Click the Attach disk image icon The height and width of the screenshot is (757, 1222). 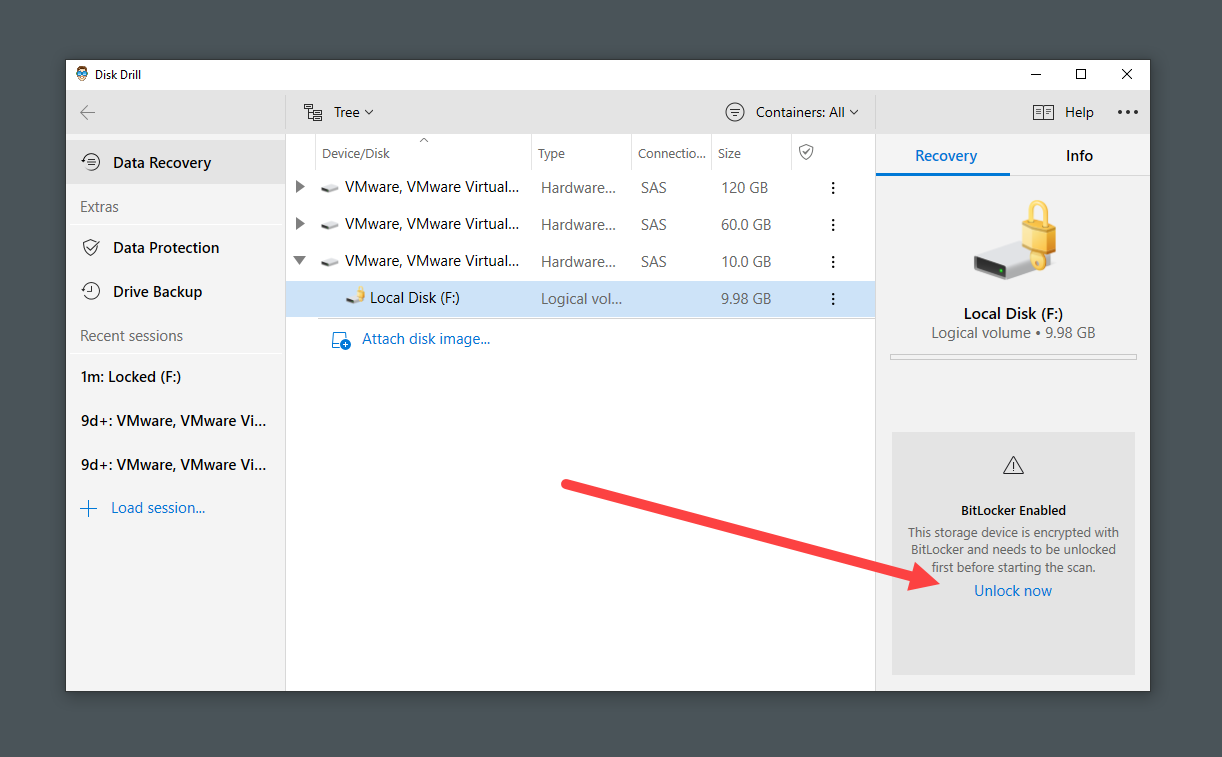(x=341, y=340)
